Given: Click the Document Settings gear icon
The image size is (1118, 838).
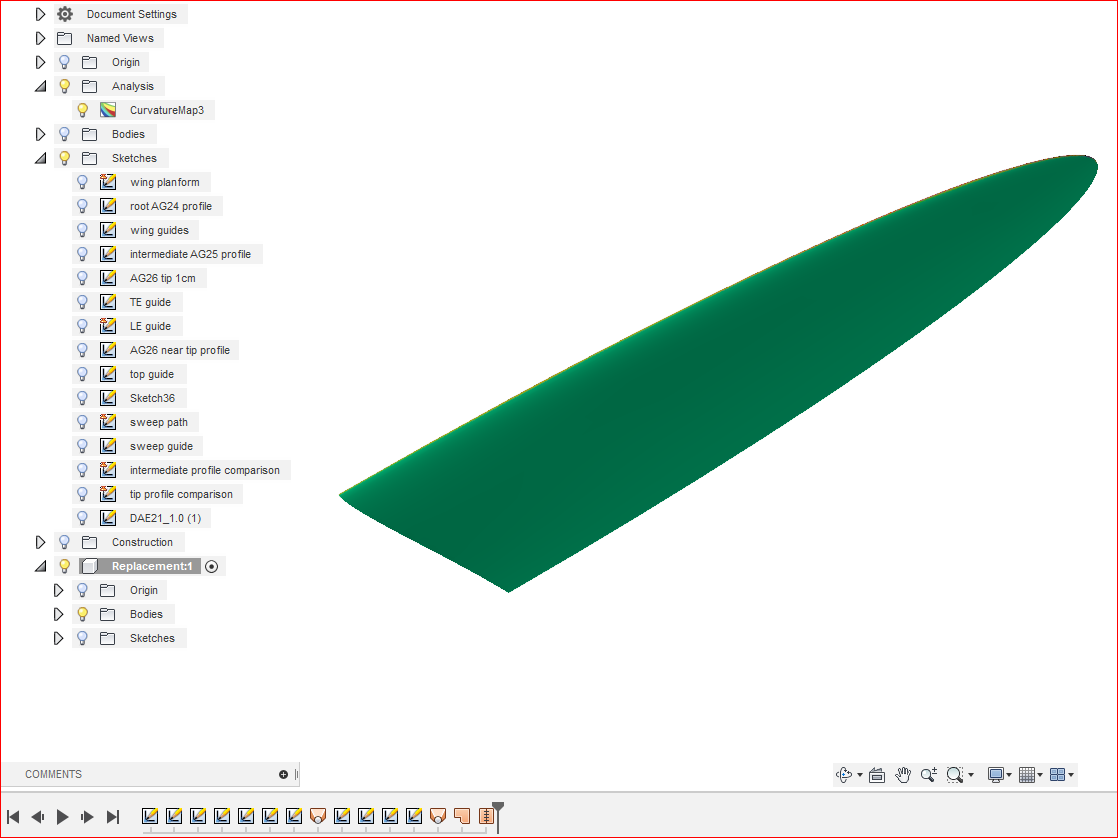Looking at the screenshot, I should pos(65,14).
